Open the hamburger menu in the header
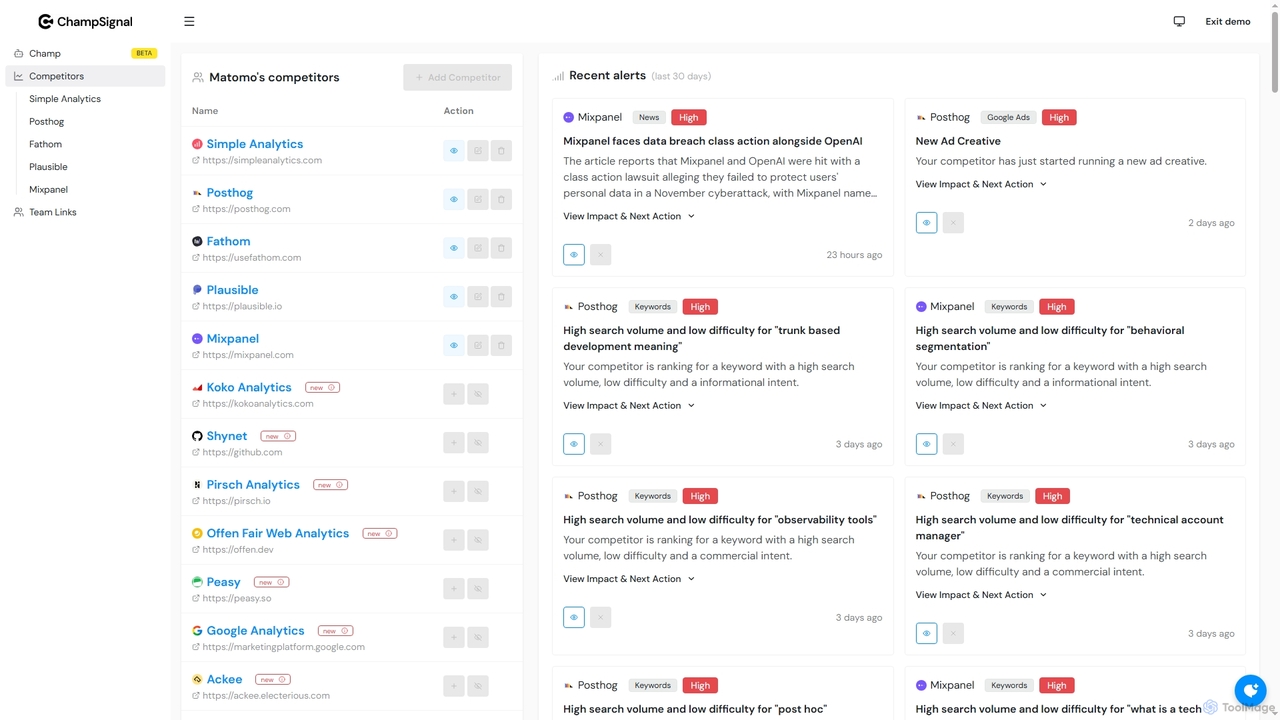This screenshot has width=1280, height=720. click(x=189, y=21)
